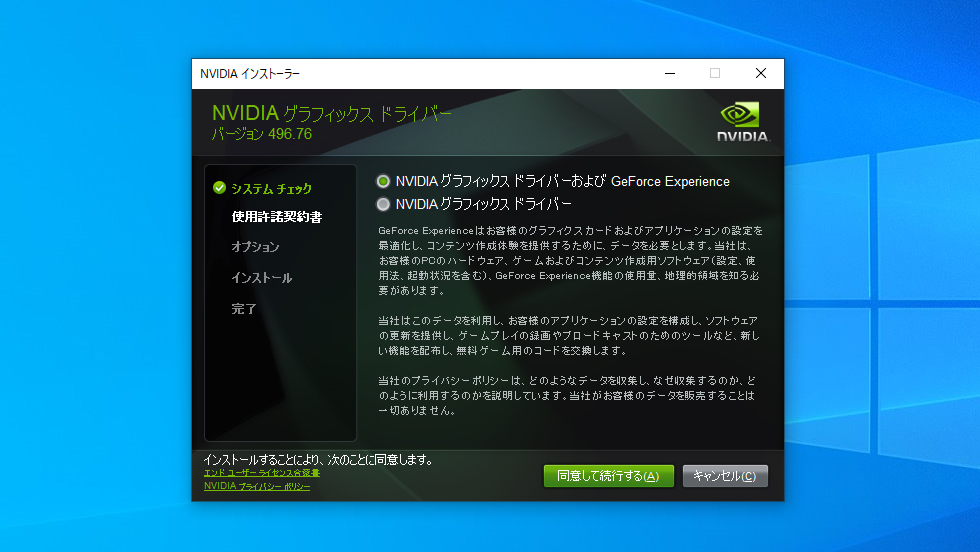Select the 使用許諾契約書 step

tap(277, 217)
